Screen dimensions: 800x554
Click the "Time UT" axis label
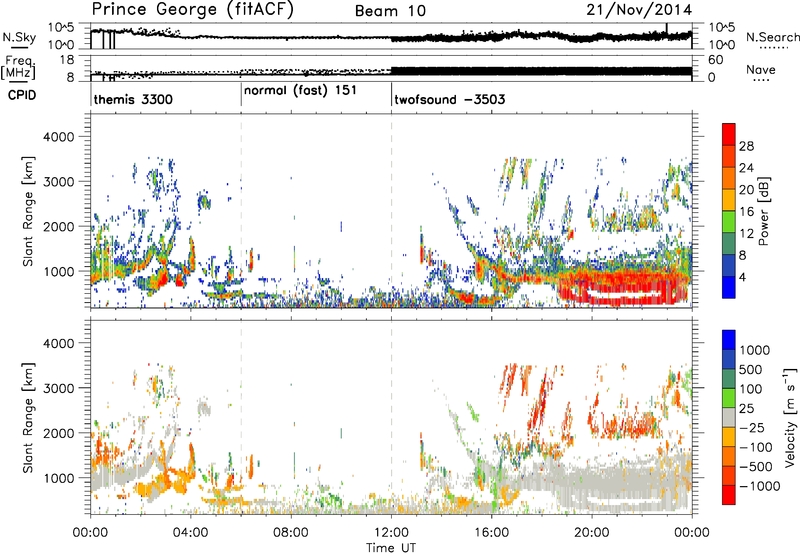(391, 548)
